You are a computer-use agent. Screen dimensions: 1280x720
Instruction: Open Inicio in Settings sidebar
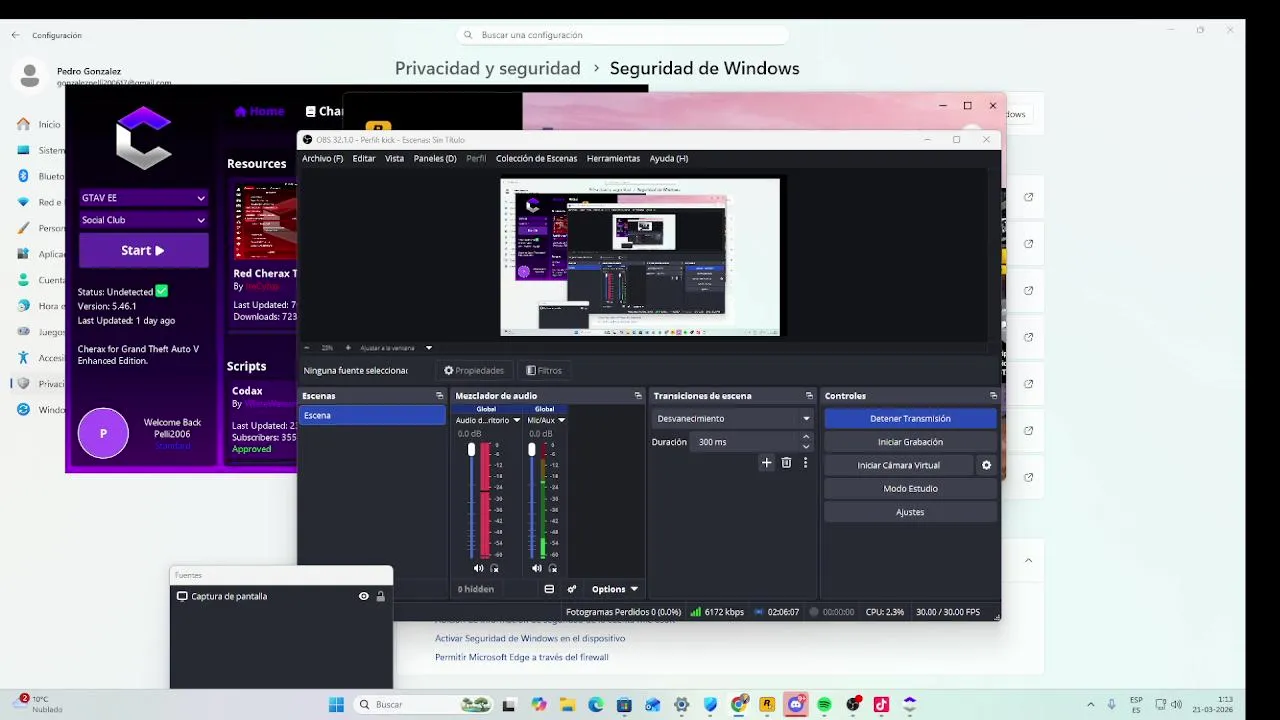pos(39,124)
